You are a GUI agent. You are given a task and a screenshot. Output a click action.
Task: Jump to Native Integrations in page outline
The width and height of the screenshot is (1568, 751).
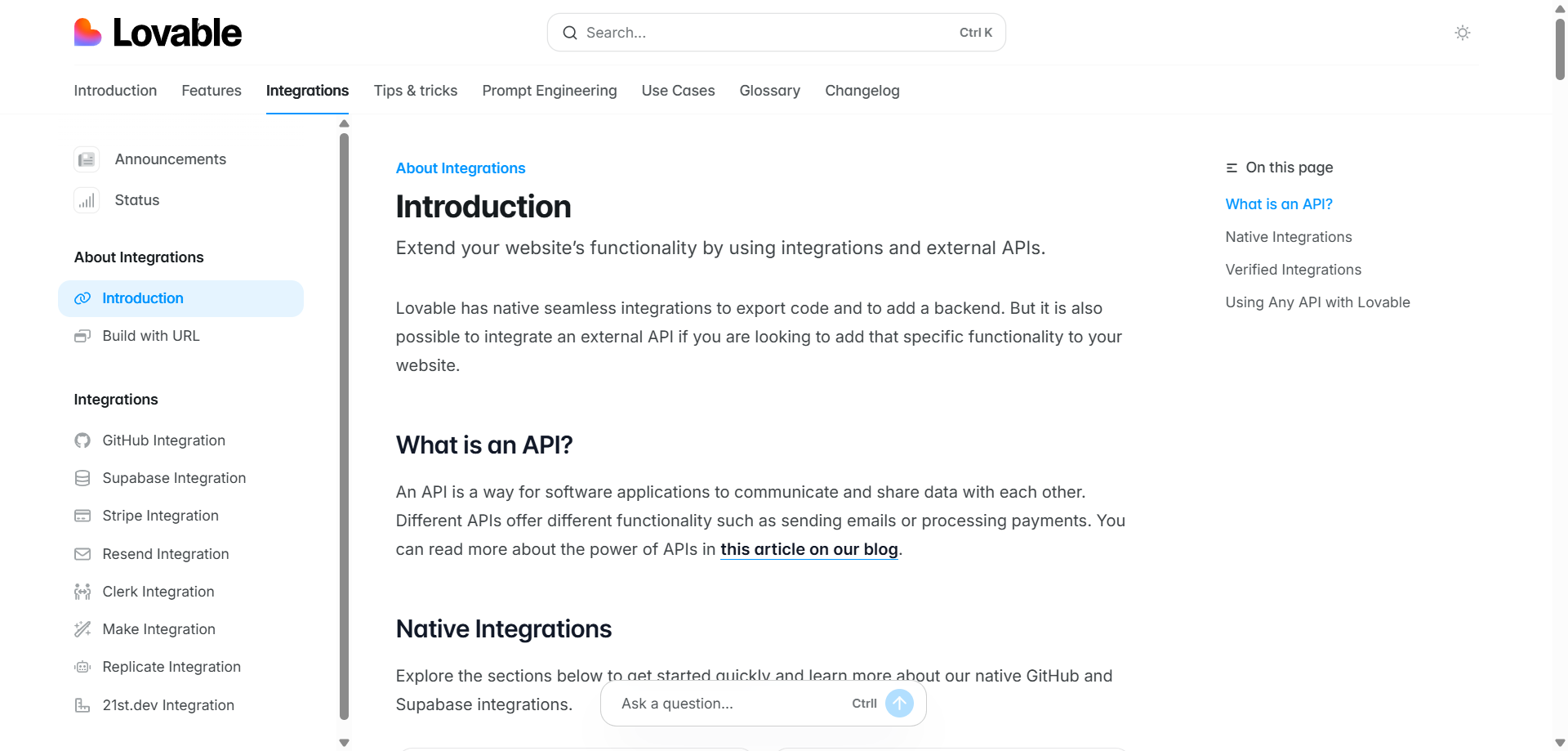point(1289,237)
